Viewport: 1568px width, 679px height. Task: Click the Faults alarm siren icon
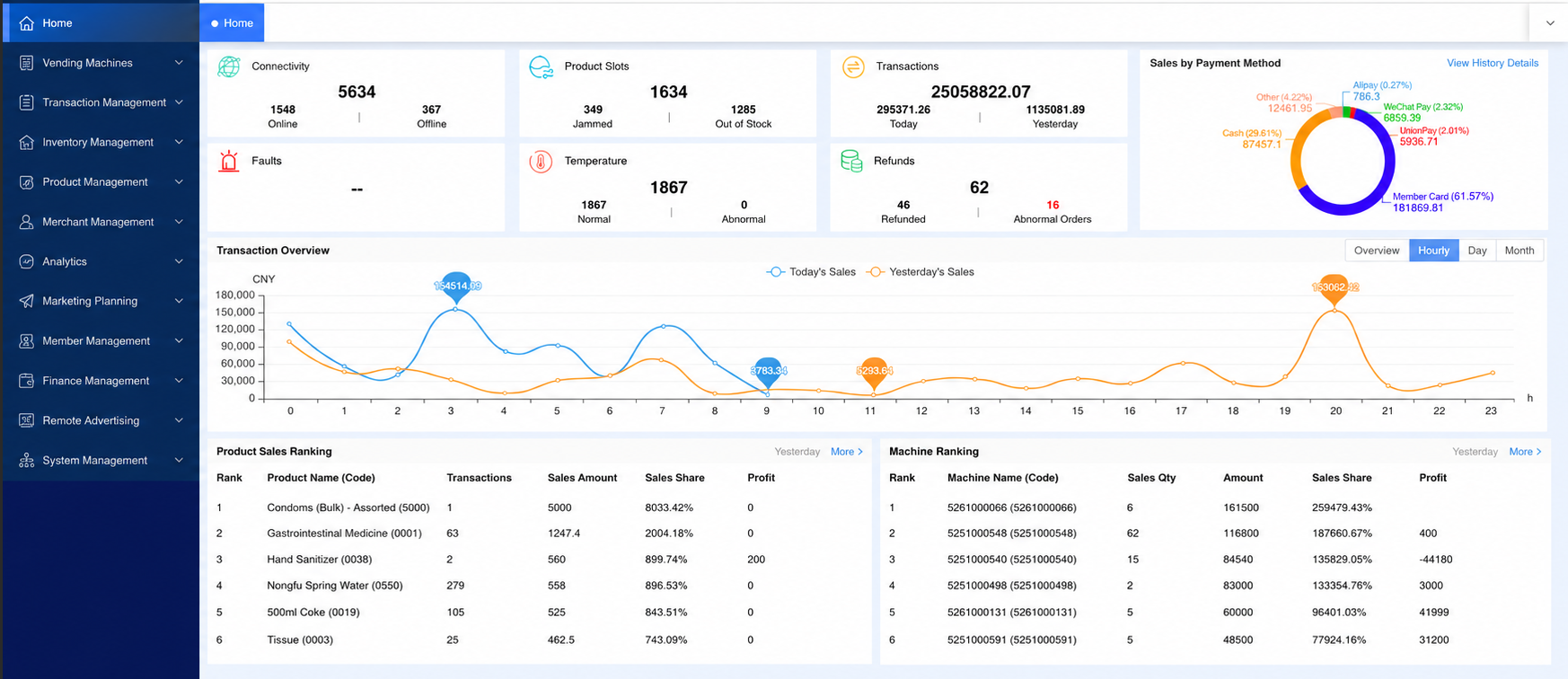229,161
